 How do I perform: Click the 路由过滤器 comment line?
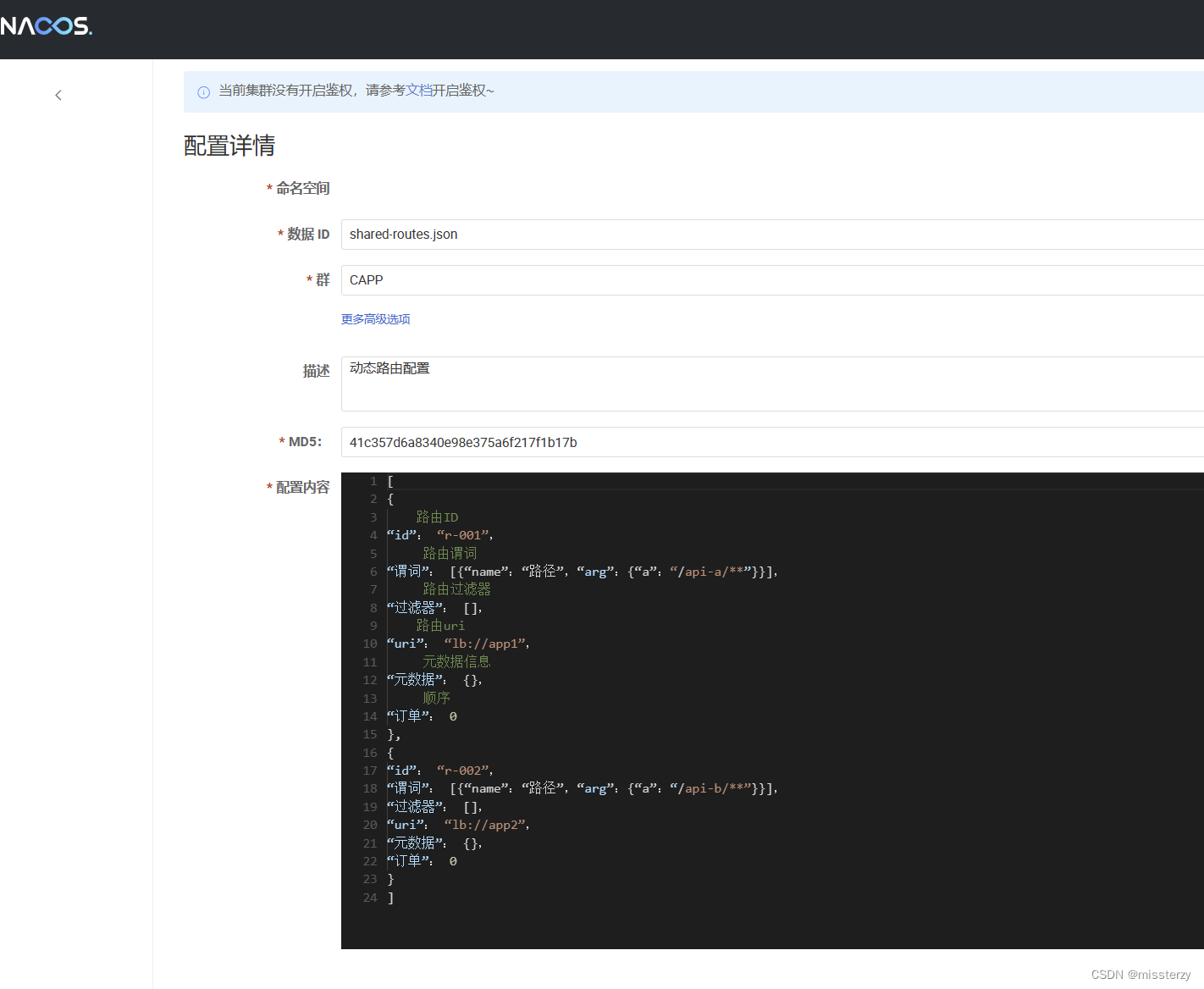click(x=456, y=589)
